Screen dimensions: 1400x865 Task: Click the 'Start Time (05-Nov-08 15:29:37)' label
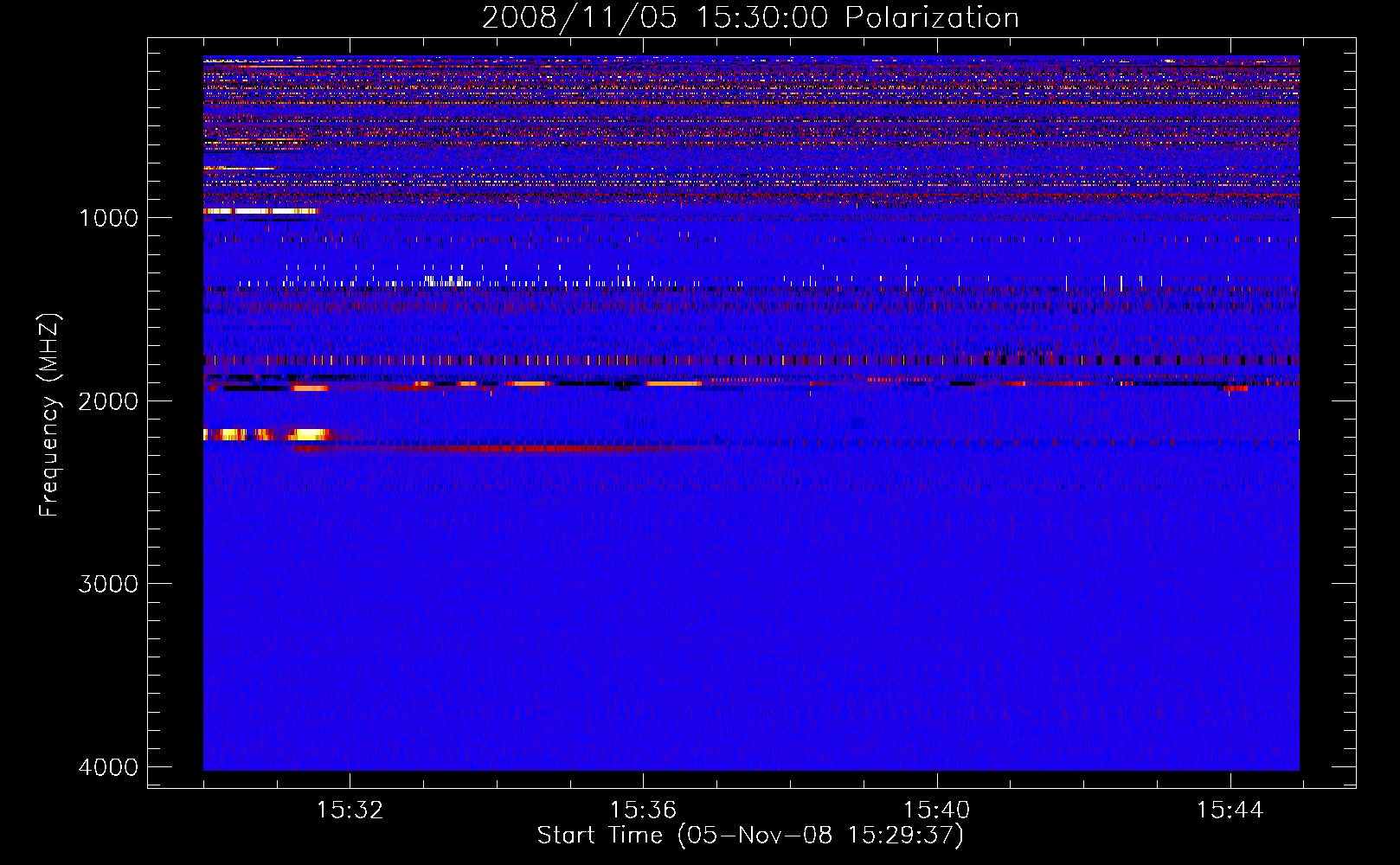pyautogui.click(x=750, y=836)
